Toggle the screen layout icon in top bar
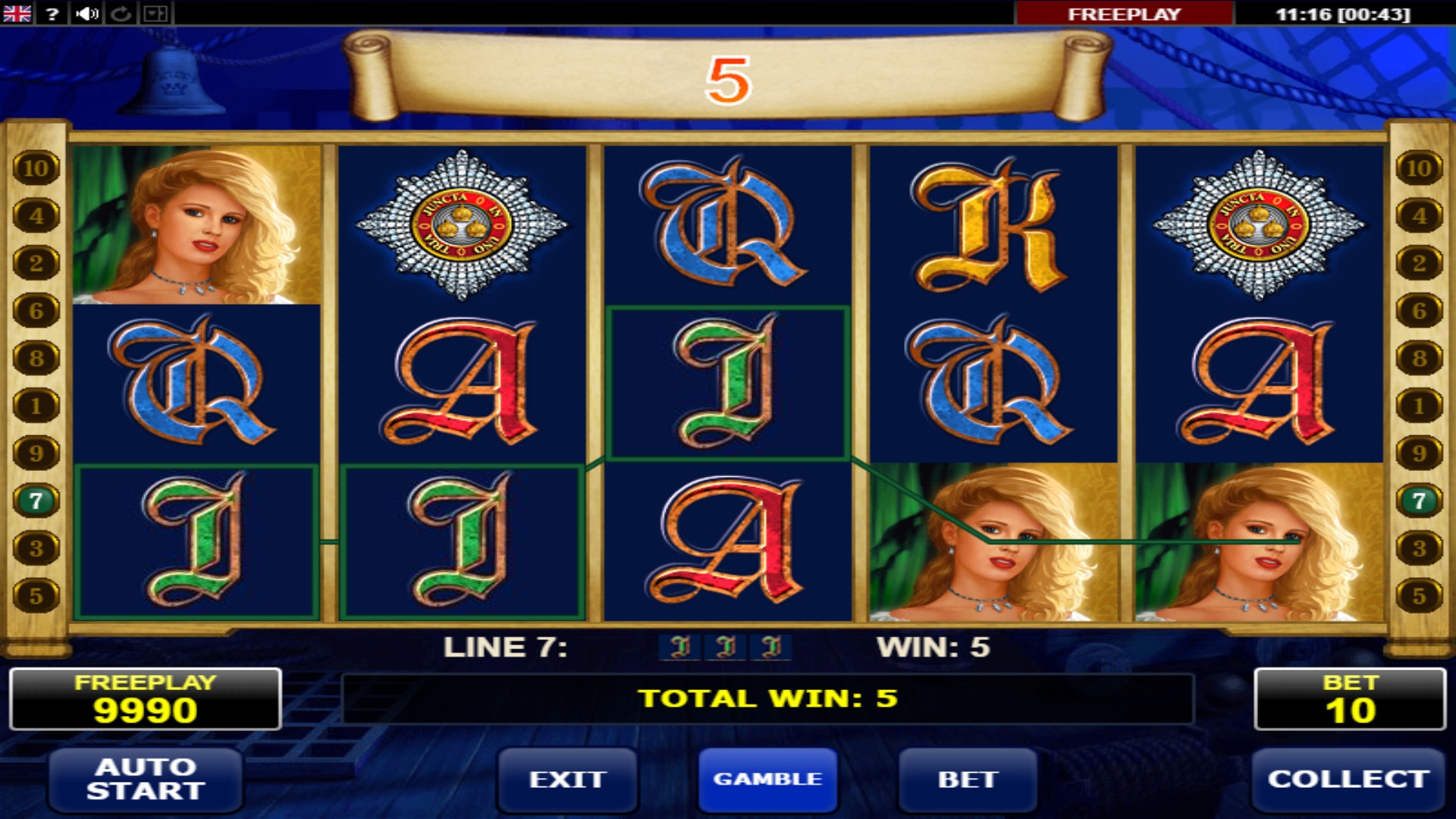Image resolution: width=1456 pixels, height=819 pixels. (x=156, y=13)
